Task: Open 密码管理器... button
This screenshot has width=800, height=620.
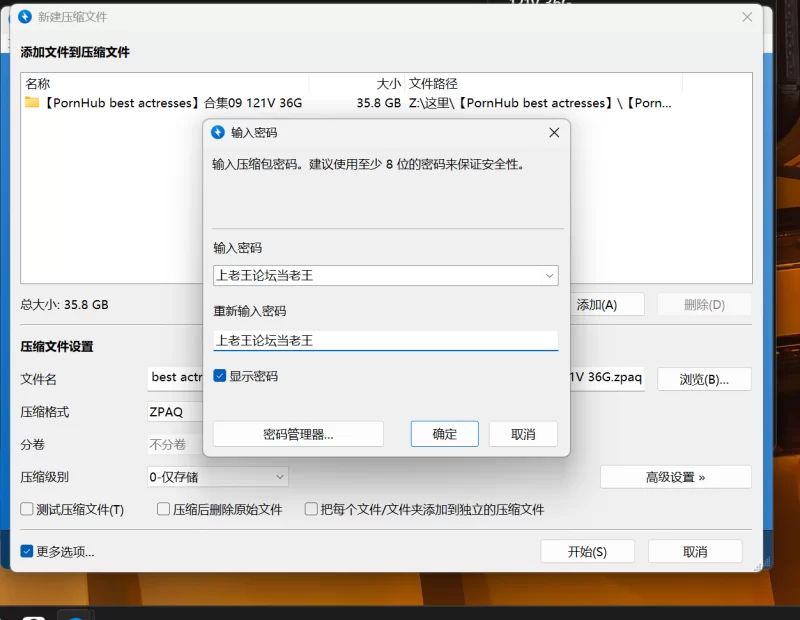Action: tap(298, 434)
